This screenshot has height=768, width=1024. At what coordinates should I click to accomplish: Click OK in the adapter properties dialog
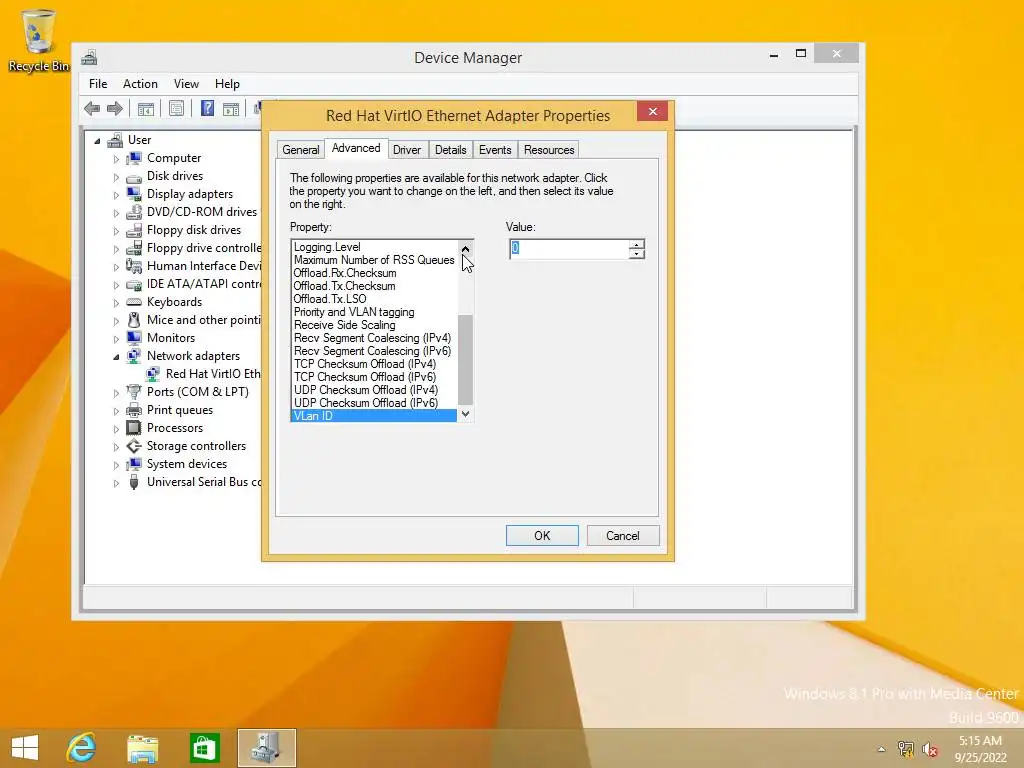542,536
